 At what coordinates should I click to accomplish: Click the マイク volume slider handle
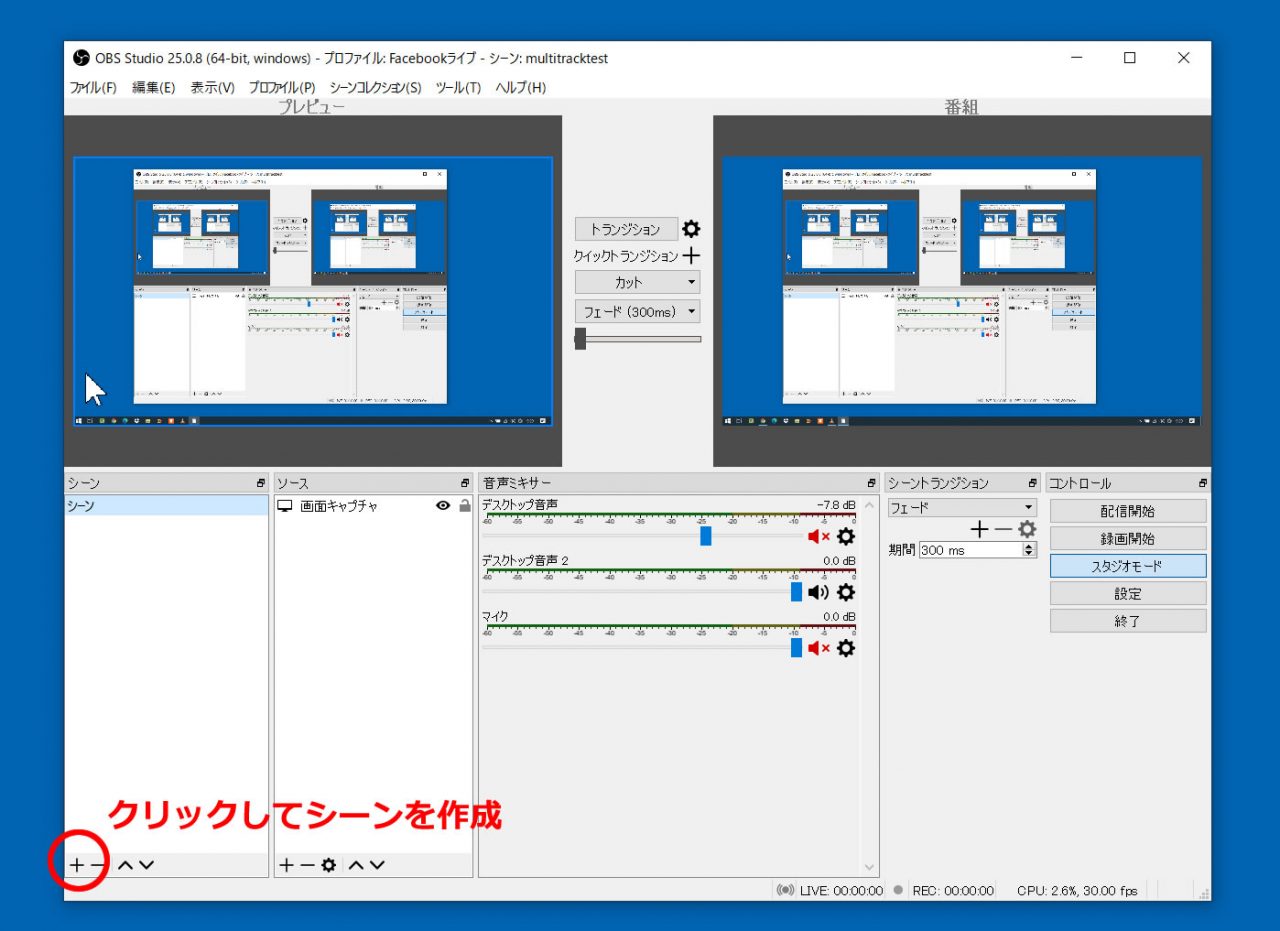click(796, 648)
